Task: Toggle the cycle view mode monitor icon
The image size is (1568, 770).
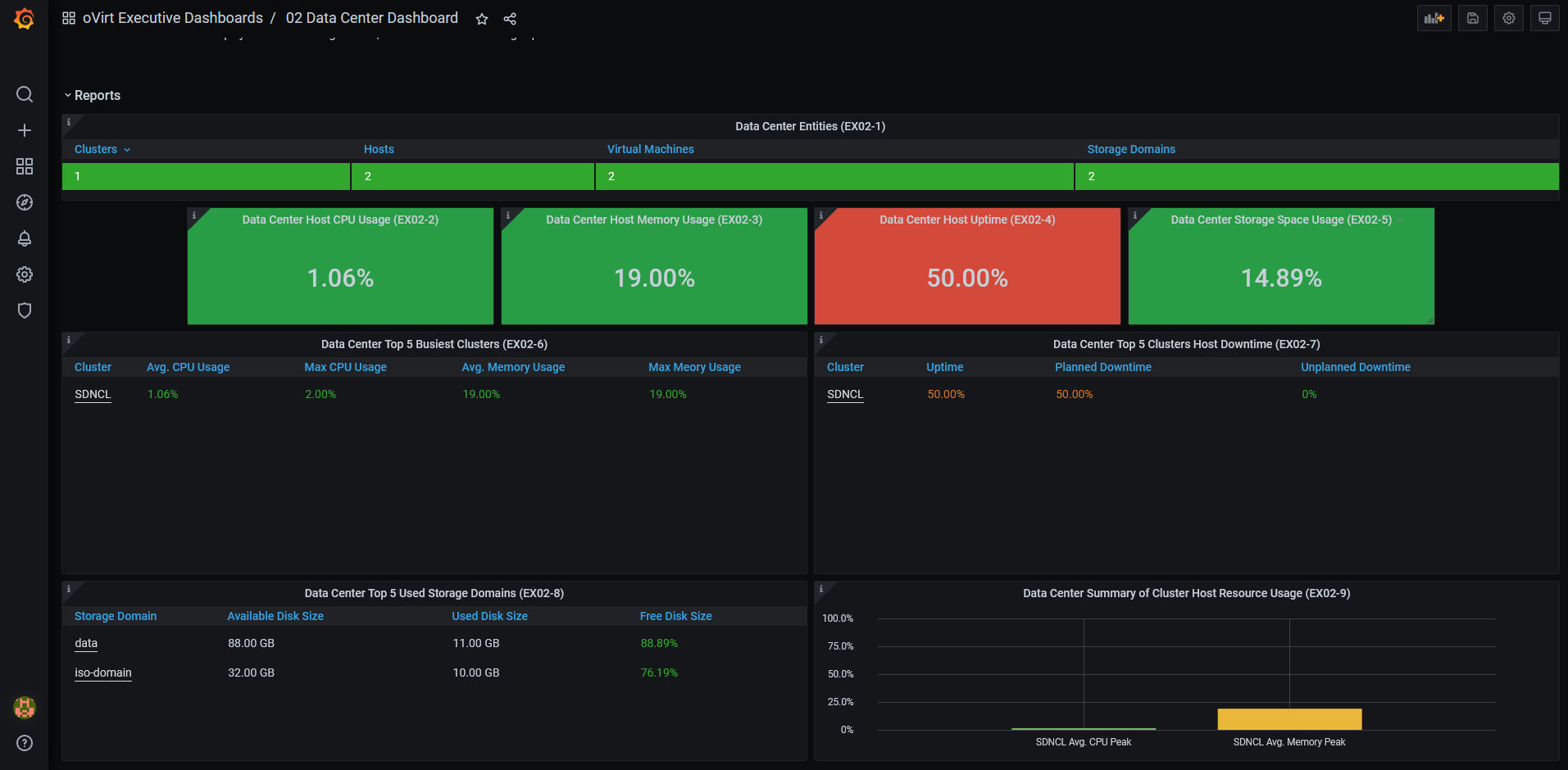Action: (1545, 18)
